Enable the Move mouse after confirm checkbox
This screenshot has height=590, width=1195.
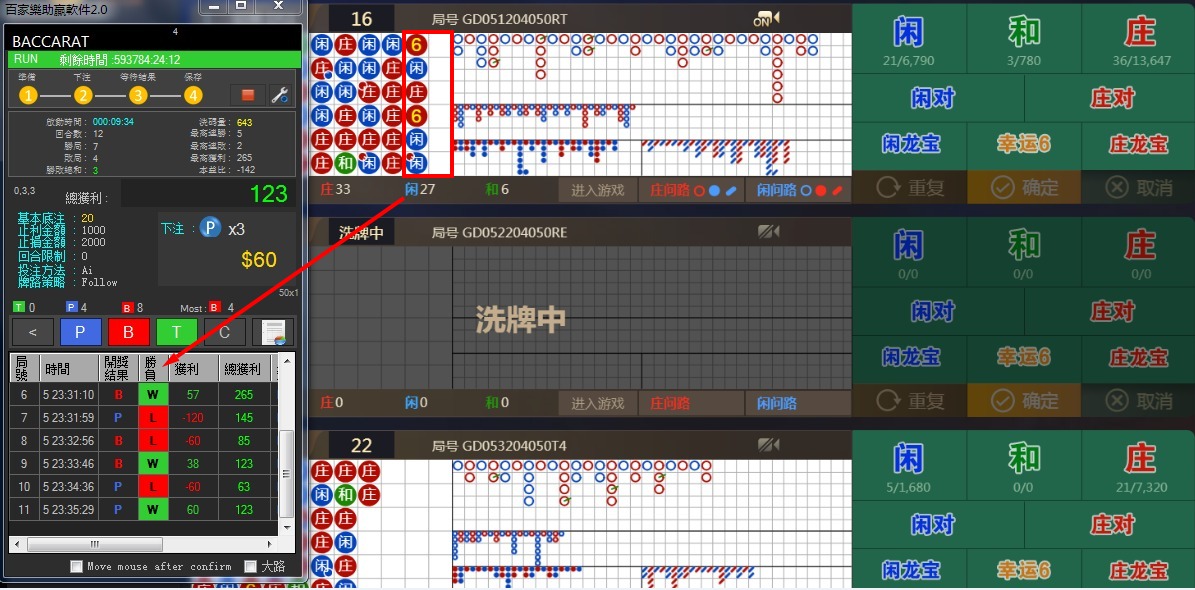[75, 565]
